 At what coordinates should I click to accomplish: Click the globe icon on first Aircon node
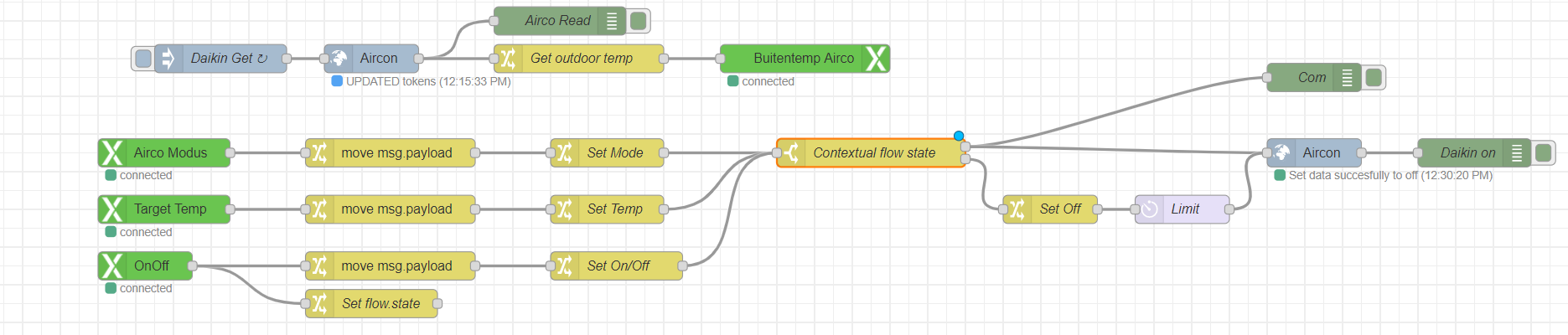tap(338, 59)
